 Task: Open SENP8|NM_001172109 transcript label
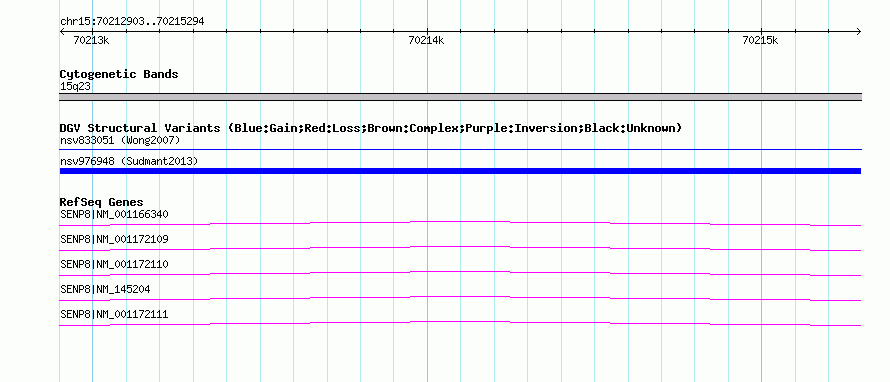coord(114,239)
